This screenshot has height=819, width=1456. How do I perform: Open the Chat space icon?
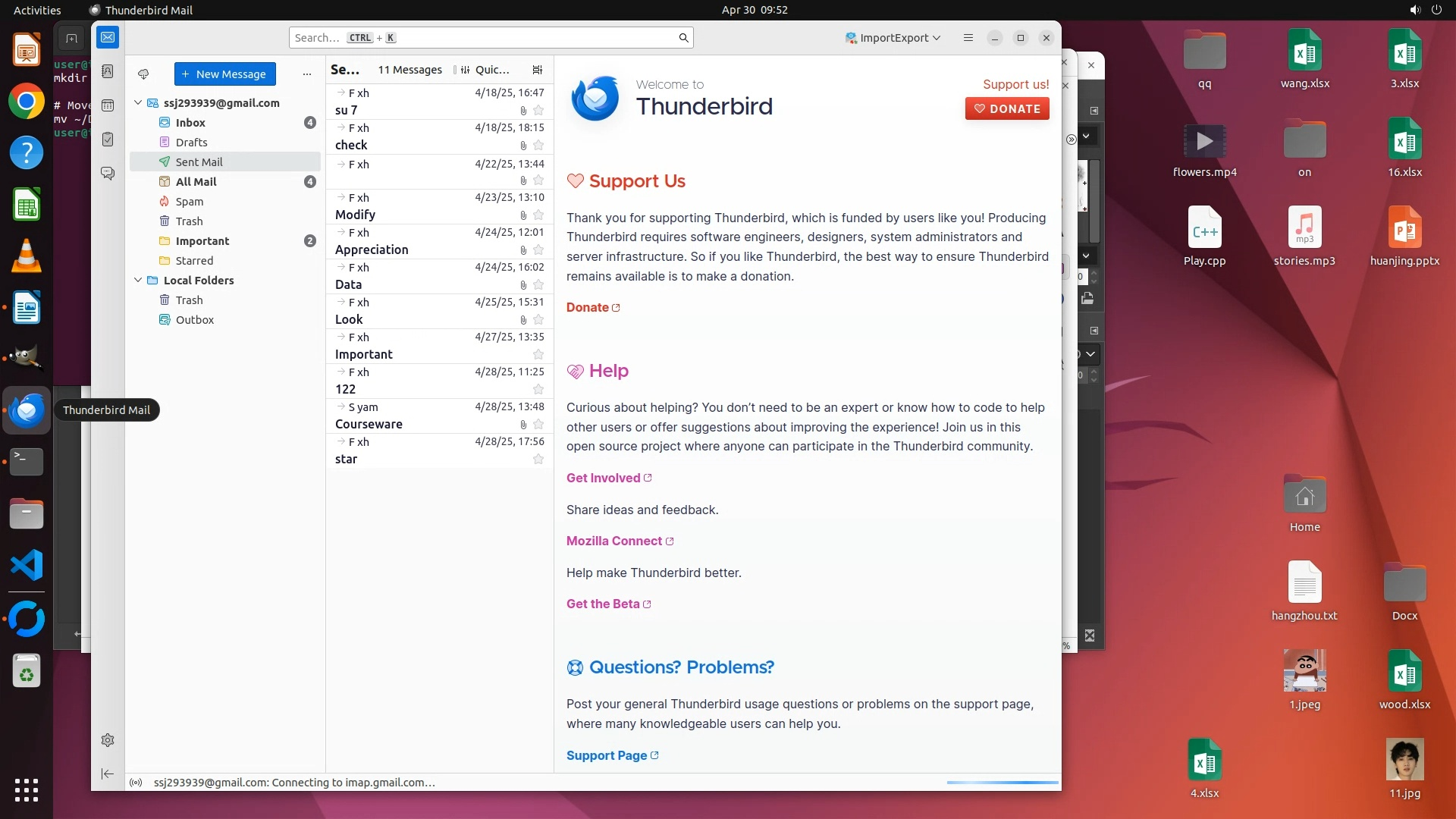pyautogui.click(x=108, y=174)
